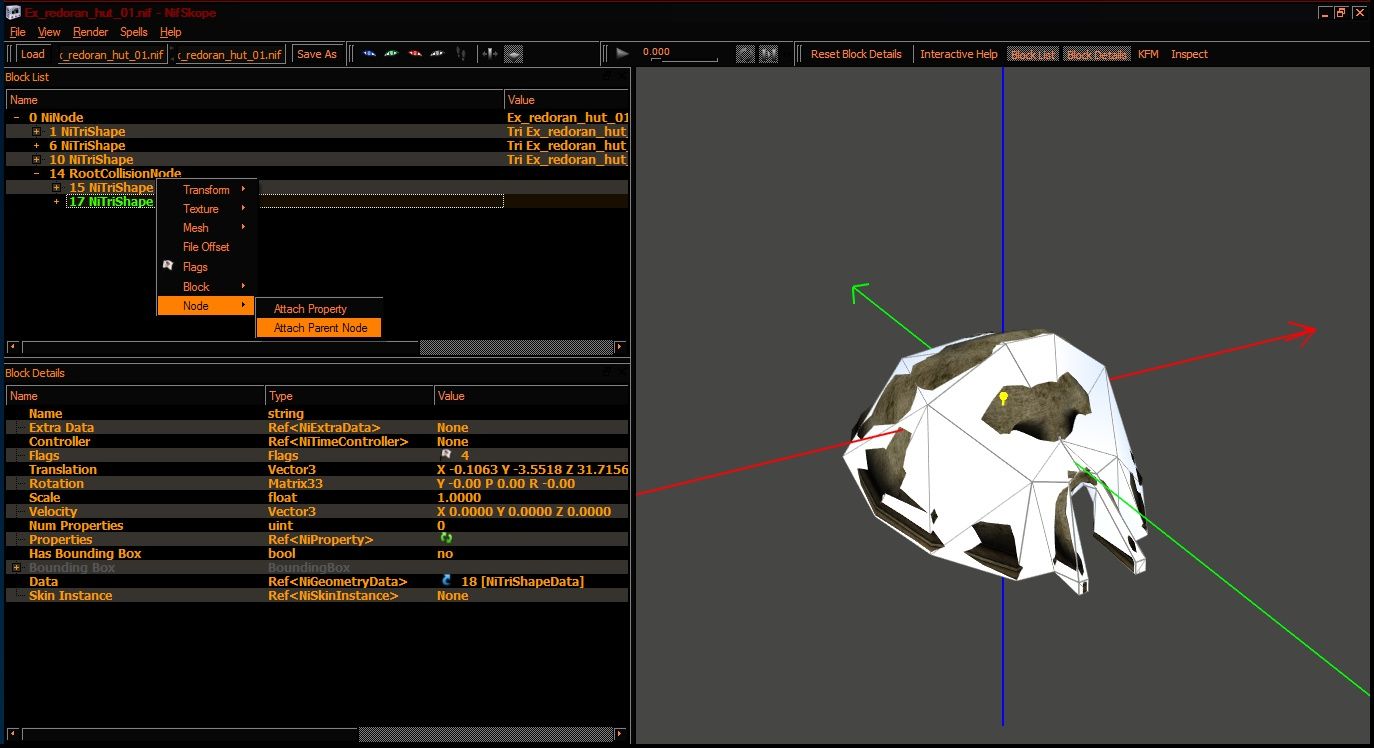Toggle the Inspect panel button

pos(1189,54)
